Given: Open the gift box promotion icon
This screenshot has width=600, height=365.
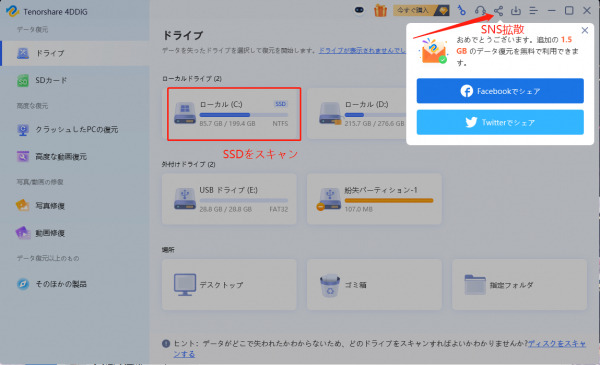Looking at the screenshot, I should point(380,10).
